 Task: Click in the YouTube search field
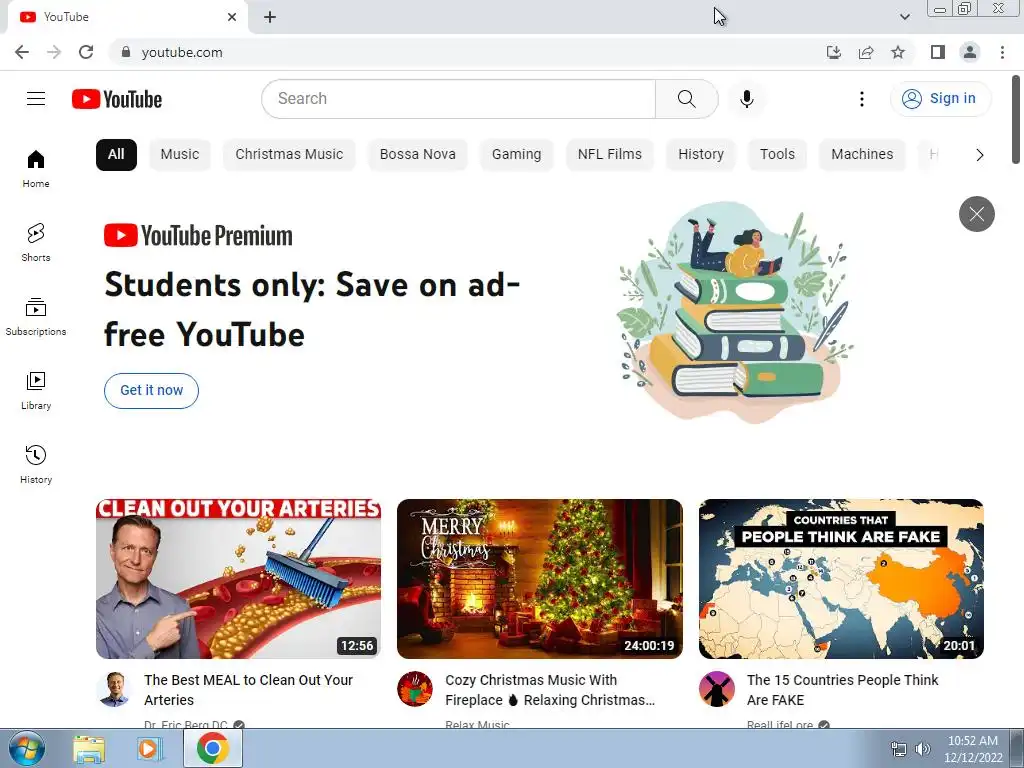tap(458, 99)
